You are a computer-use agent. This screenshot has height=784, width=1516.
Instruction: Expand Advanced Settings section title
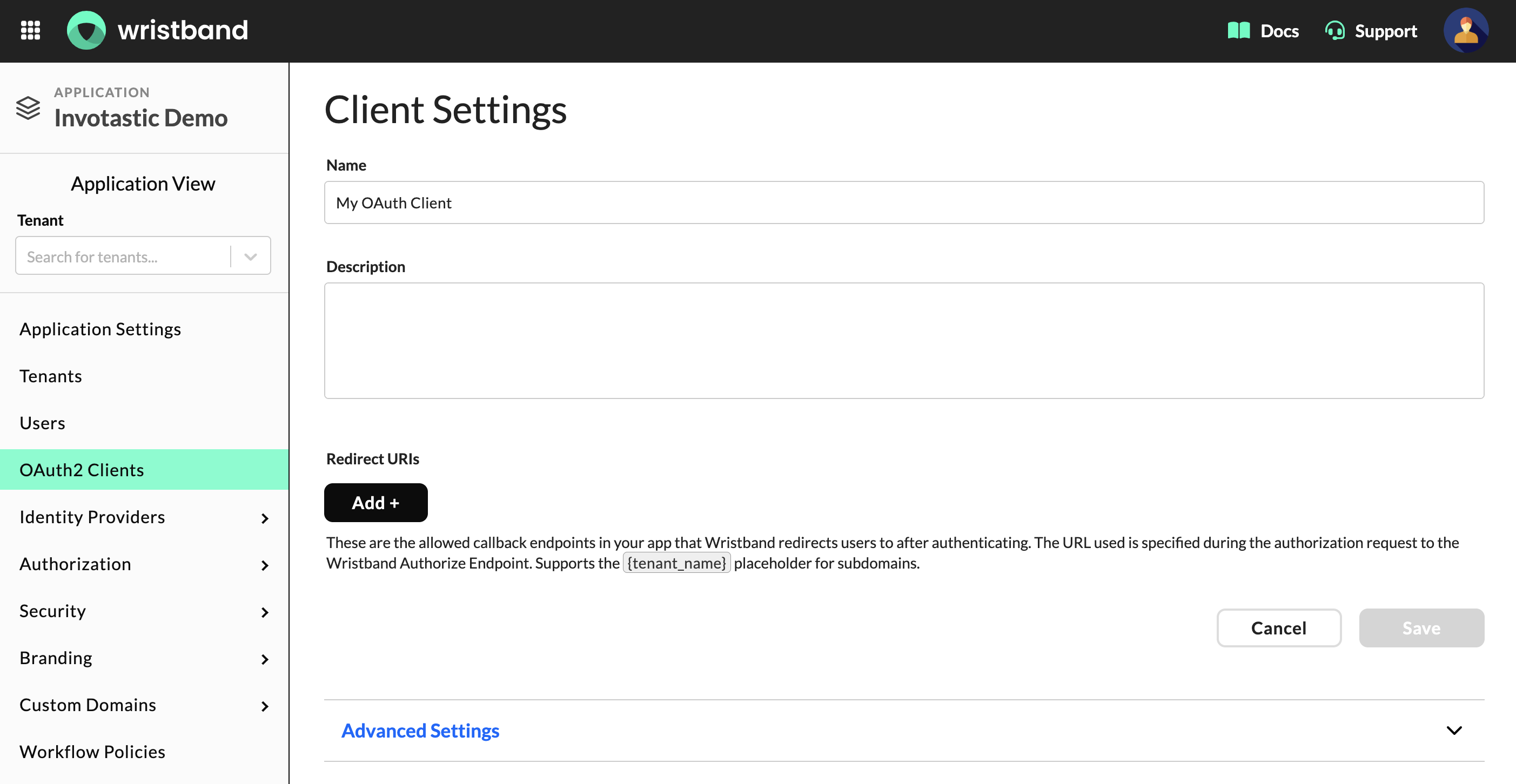tap(420, 731)
